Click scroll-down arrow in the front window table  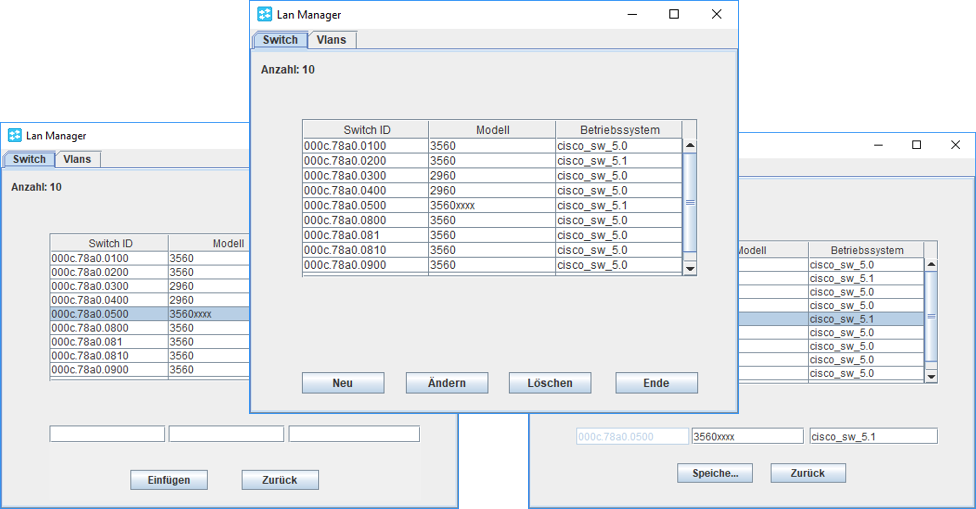click(689, 268)
